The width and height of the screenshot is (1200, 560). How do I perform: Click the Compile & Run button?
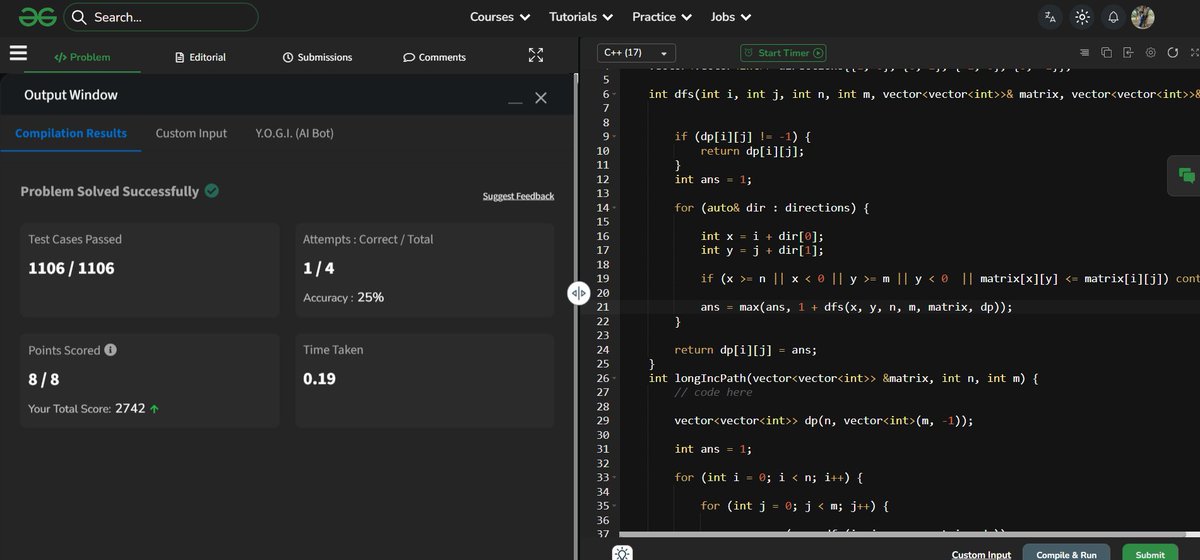pos(1065,553)
